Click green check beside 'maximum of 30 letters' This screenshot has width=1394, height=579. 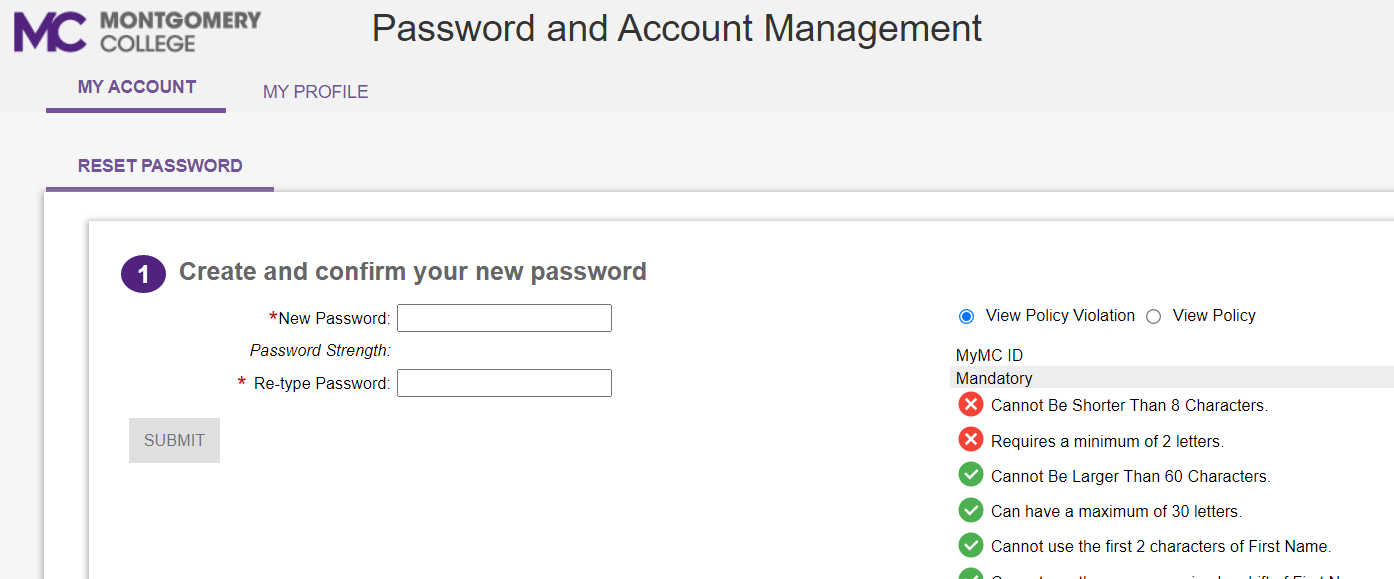click(971, 509)
